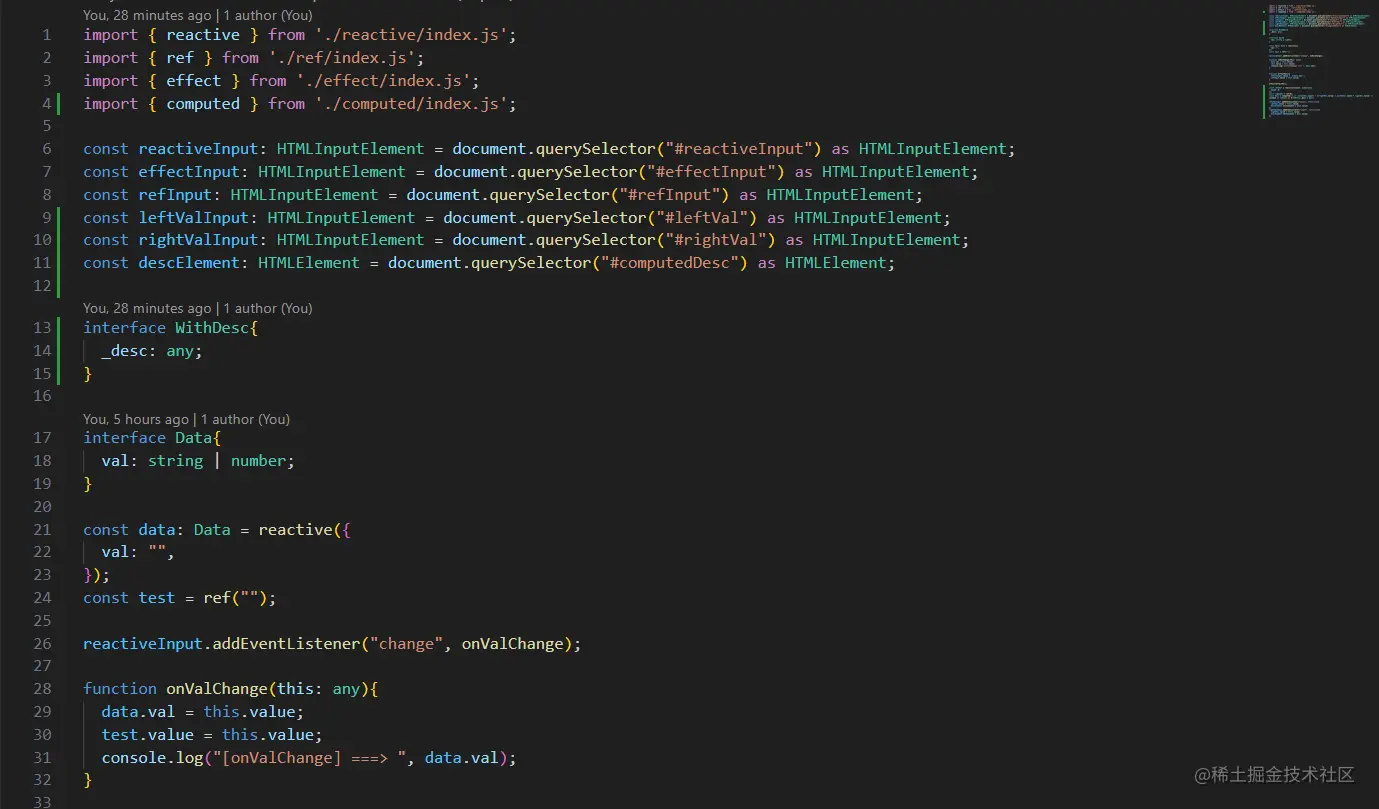Select line number 28 in the gutter
The image size is (1379, 809).
click(42, 689)
